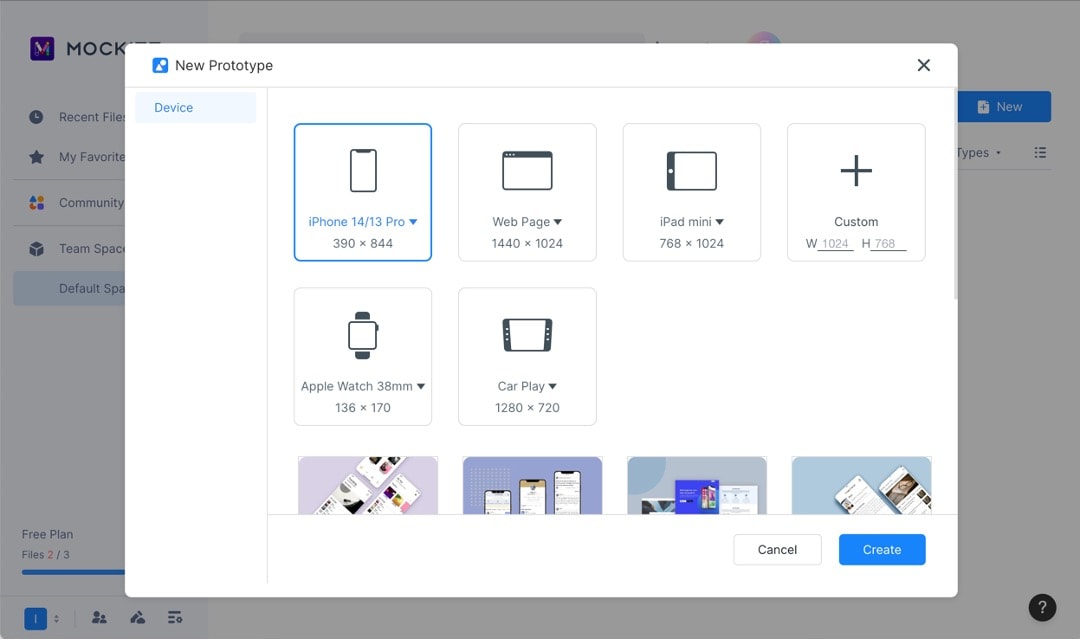Click the Community colorful icon
Viewport: 1080px width, 640px height.
tap(37, 203)
